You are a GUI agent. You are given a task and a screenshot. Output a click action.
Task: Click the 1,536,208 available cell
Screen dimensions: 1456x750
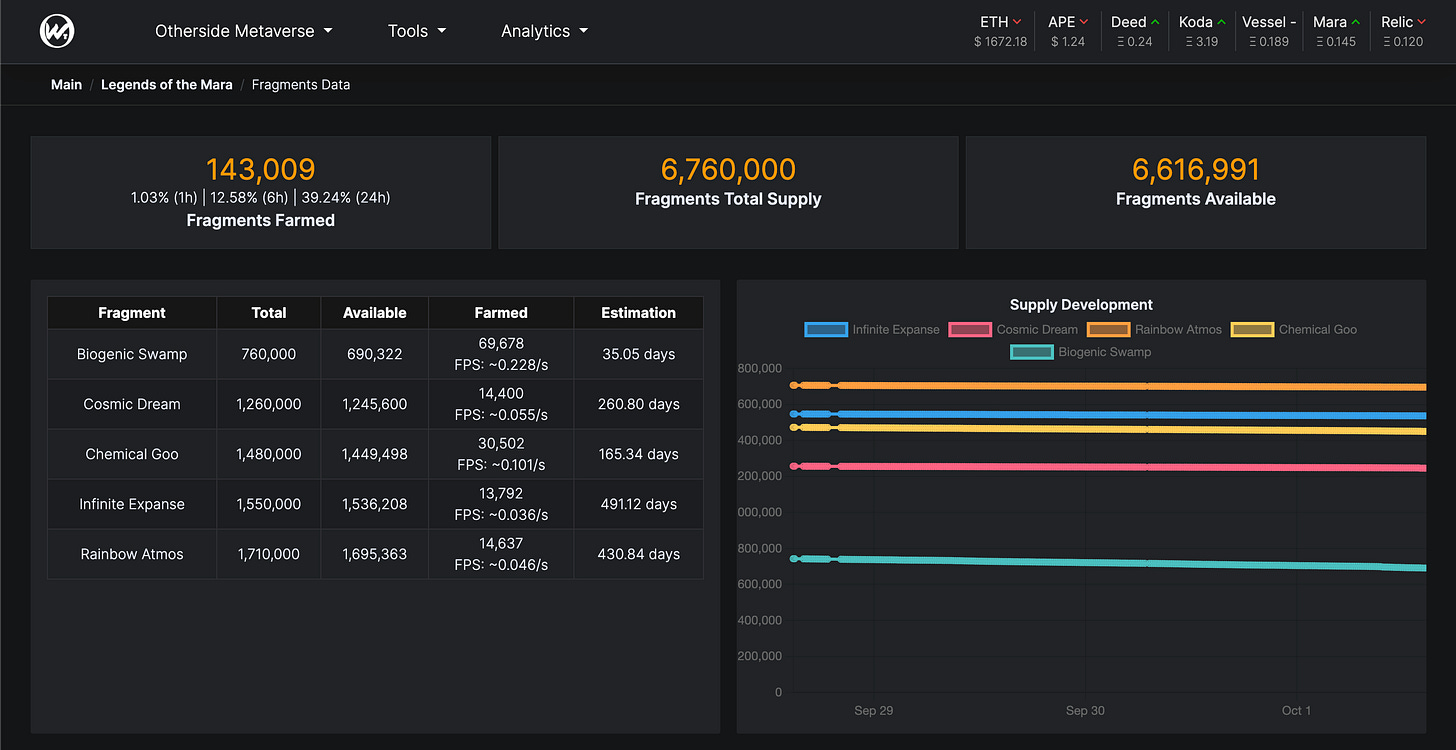click(375, 504)
